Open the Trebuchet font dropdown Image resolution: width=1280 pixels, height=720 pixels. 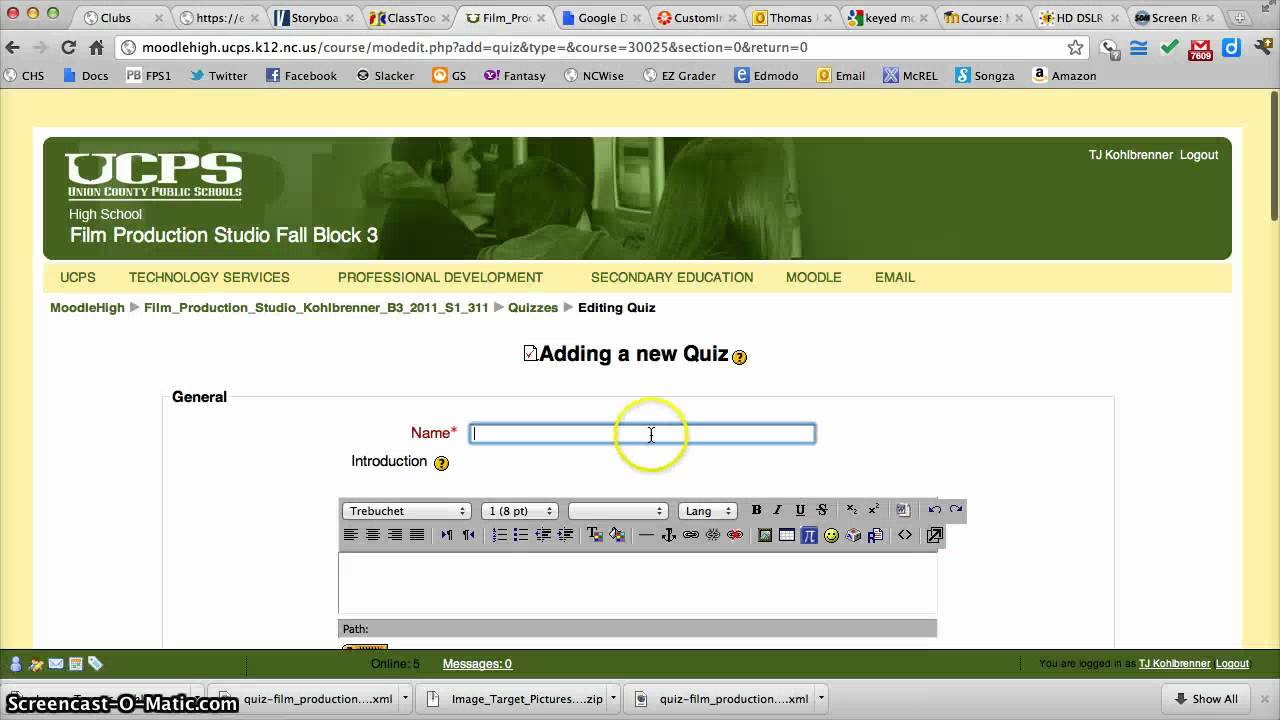[x=407, y=511]
